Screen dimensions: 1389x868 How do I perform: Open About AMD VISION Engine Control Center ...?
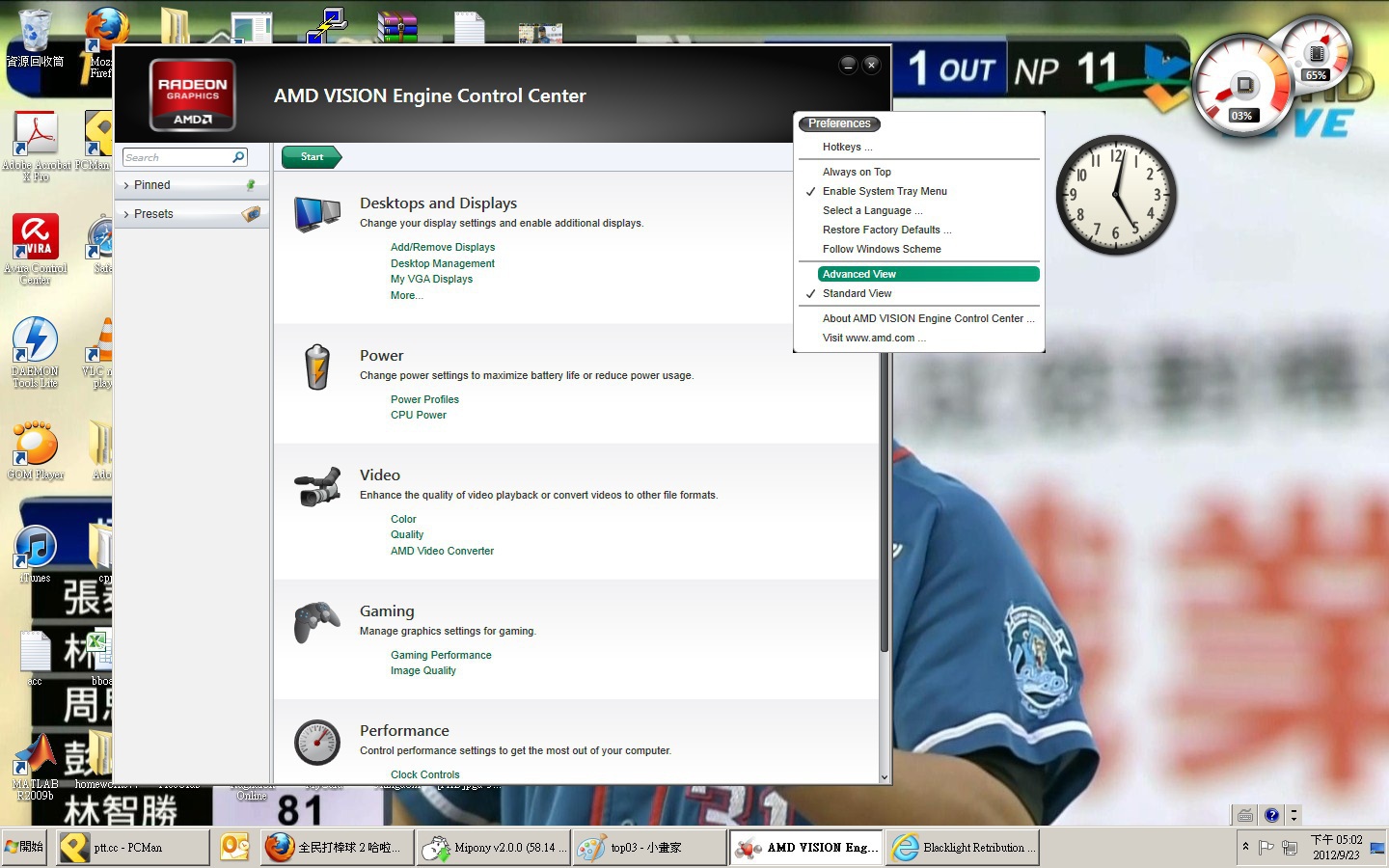[928, 318]
